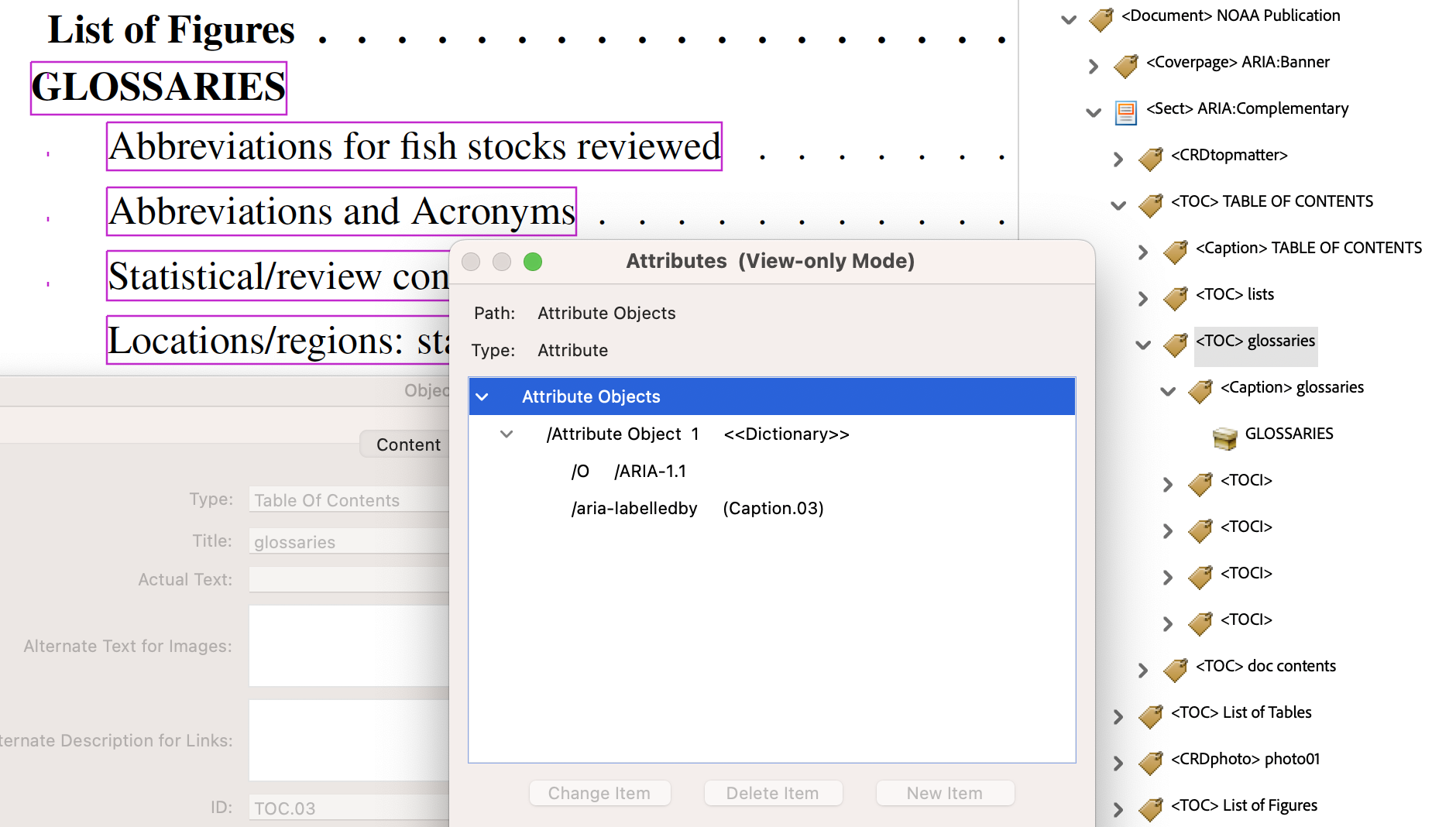Collapse the TOC glossaries tree node
Viewport: 1456px width, 827px height.
[x=1143, y=345]
